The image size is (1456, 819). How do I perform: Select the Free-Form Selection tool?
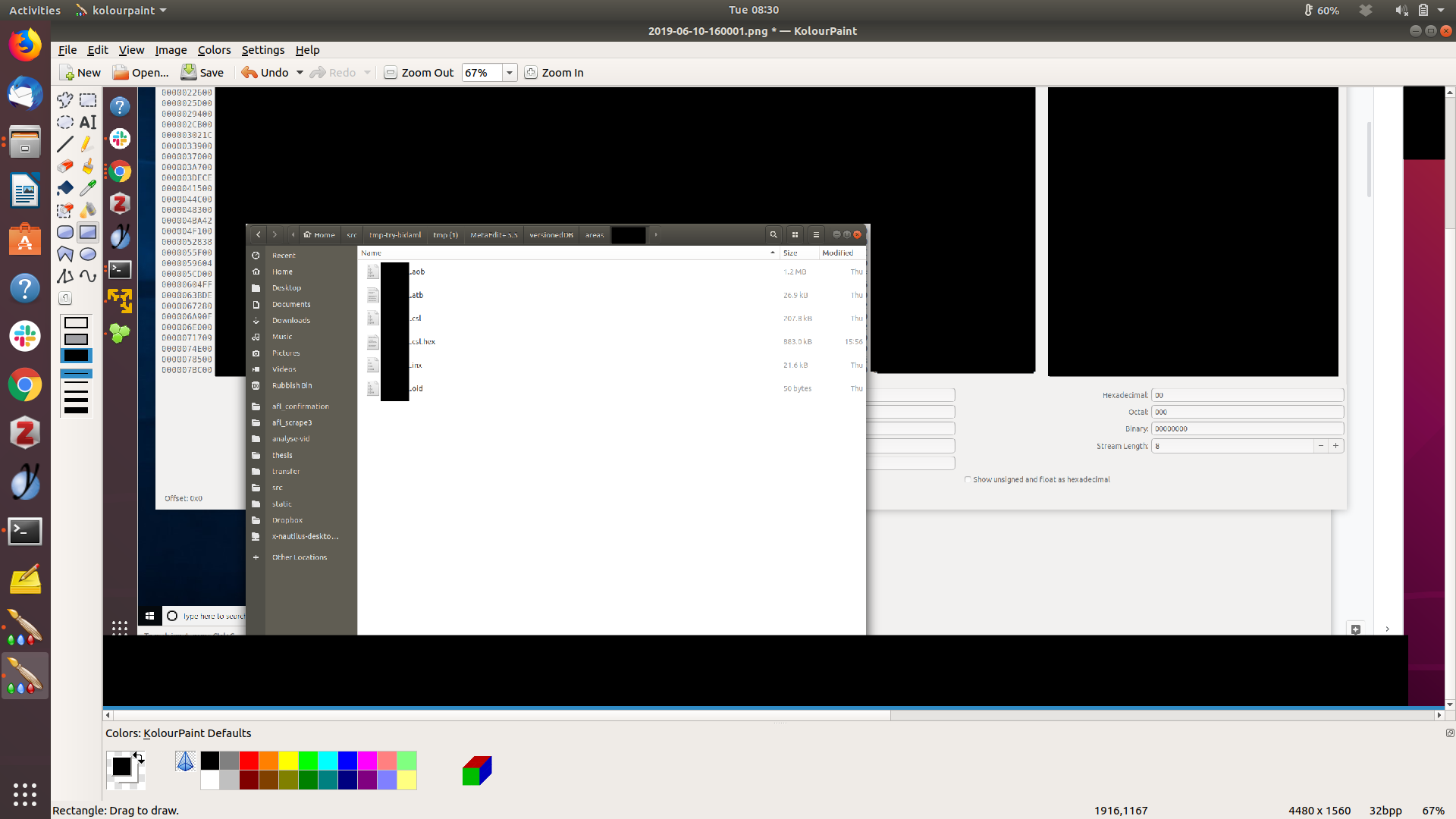[x=65, y=100]
